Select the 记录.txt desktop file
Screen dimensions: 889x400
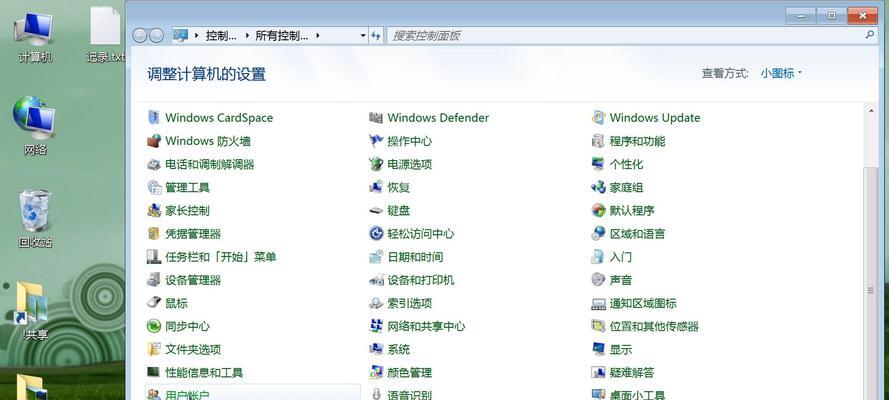click(x=106, y=34)
